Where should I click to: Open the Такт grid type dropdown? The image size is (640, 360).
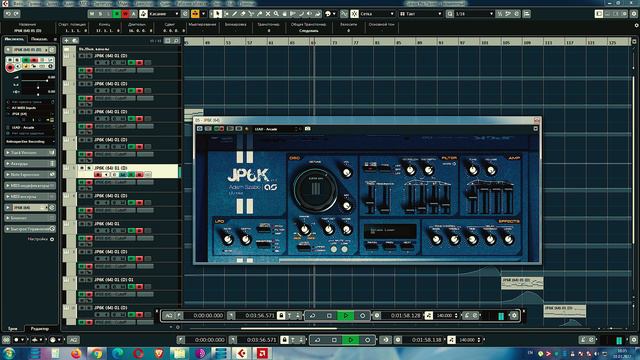pyautogui.click(x=420, y=14)
